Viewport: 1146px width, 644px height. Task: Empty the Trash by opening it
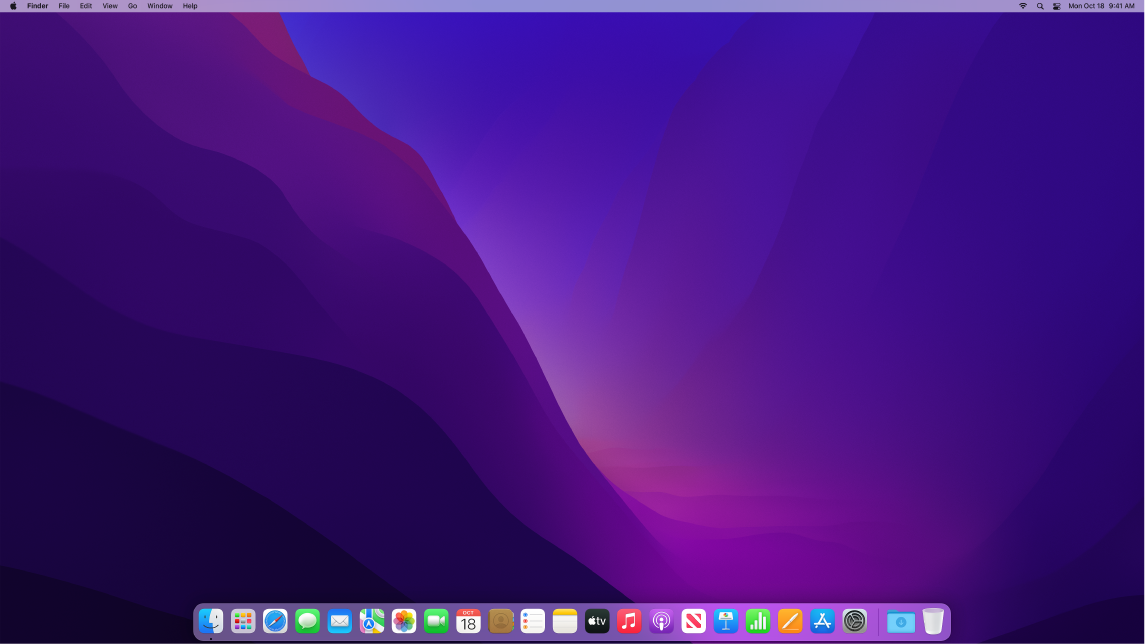(x=933, y=621)
